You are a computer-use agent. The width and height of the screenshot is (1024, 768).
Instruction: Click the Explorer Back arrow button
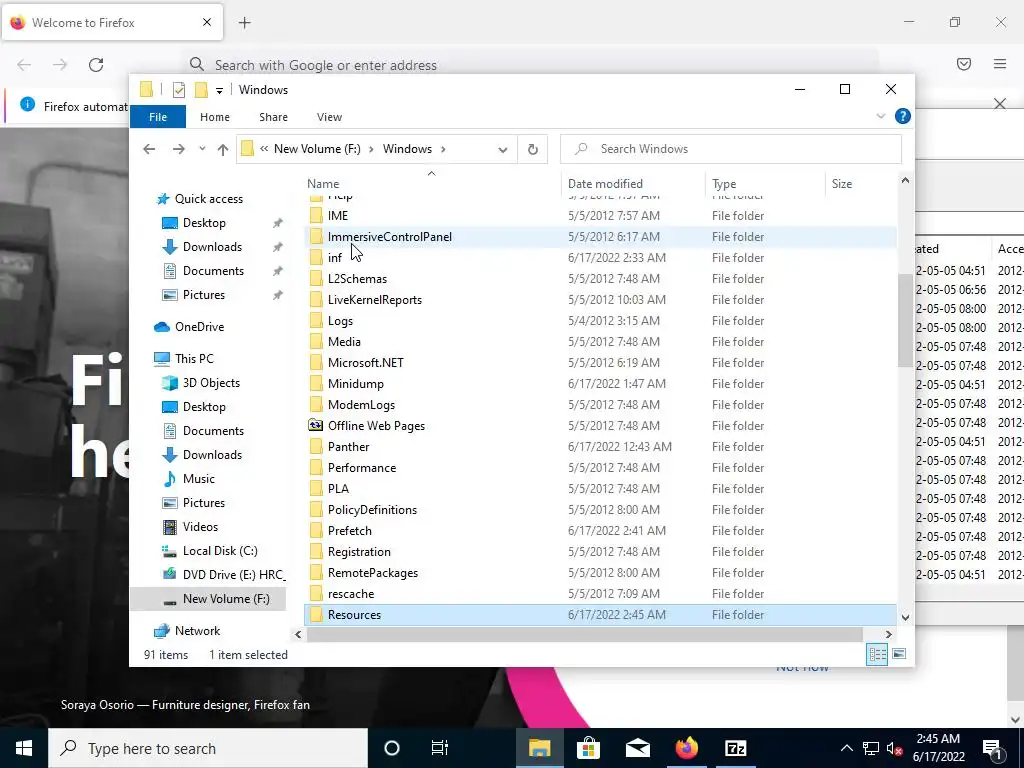click(149, 149)
